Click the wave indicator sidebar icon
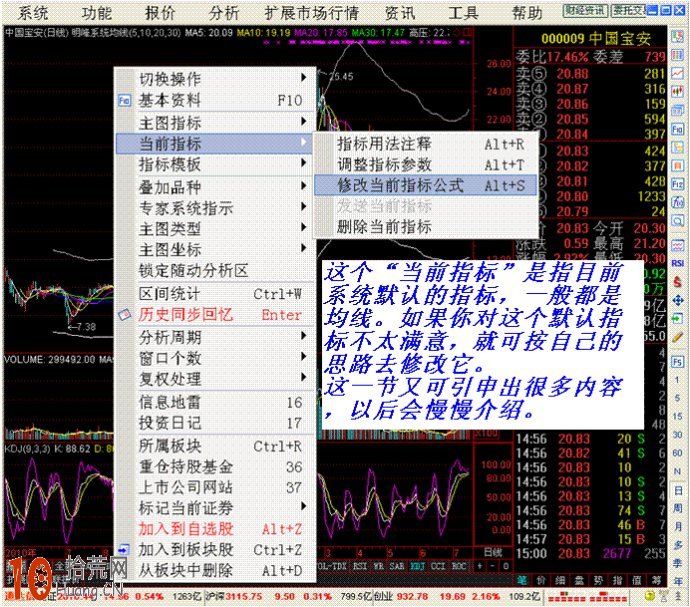690x607 pixels. [x=677, y=245]
